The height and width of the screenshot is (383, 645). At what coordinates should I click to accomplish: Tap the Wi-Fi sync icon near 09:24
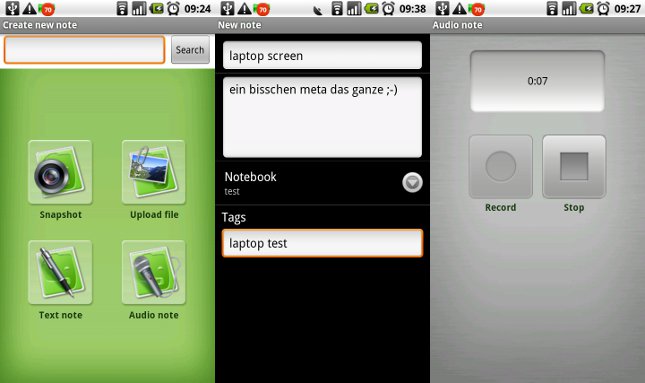122,8
